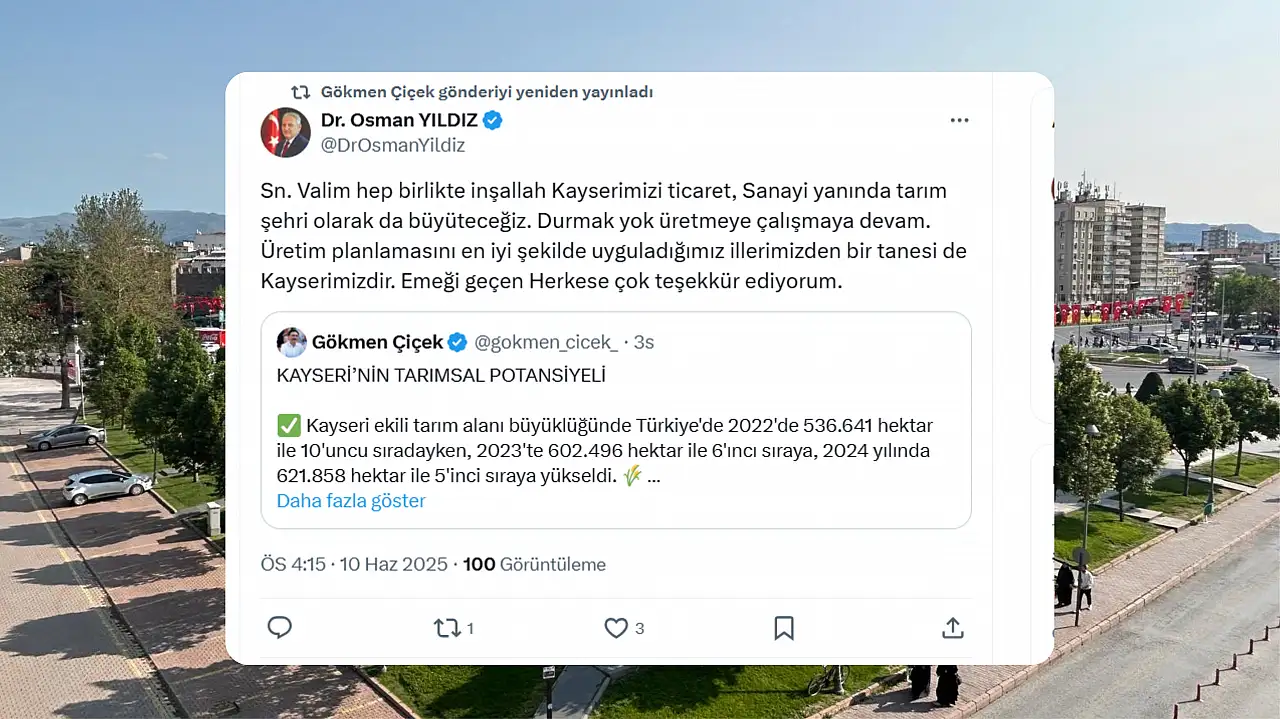Open the share upload icon

[953, 628]
